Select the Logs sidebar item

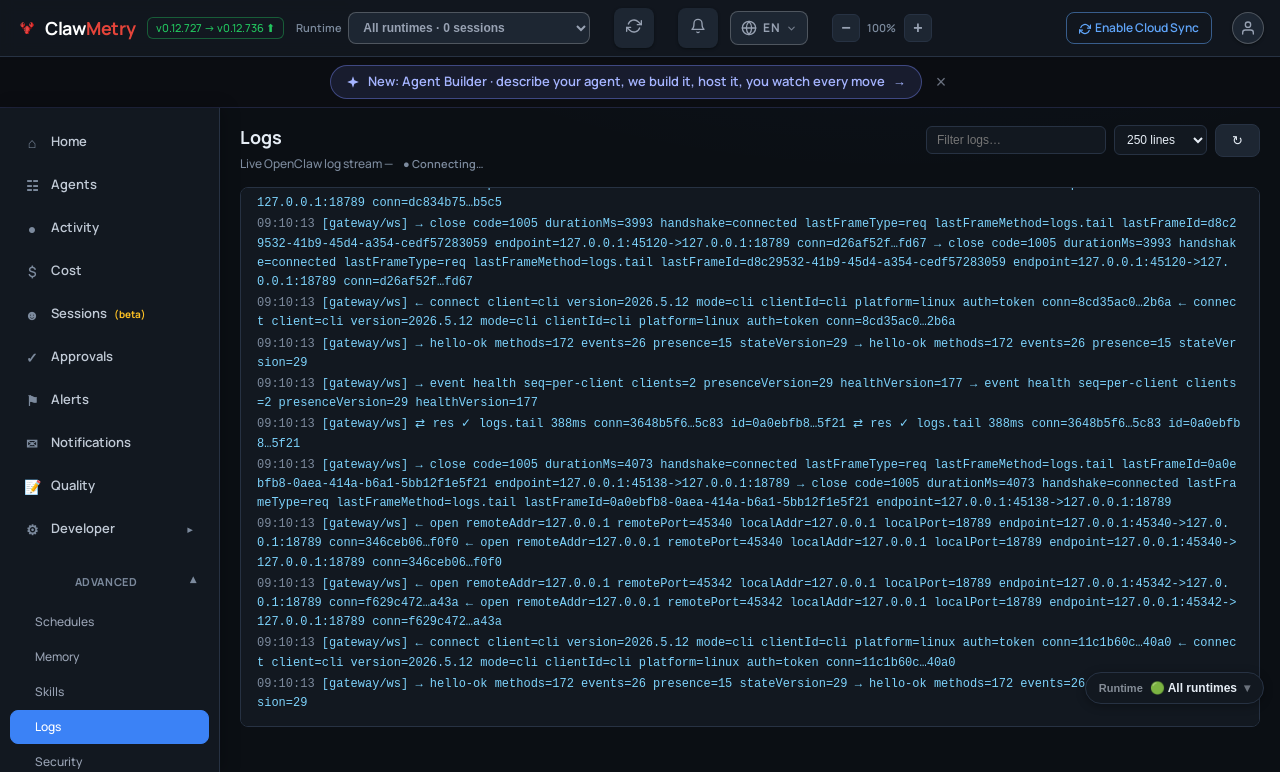tap(109, 727)
